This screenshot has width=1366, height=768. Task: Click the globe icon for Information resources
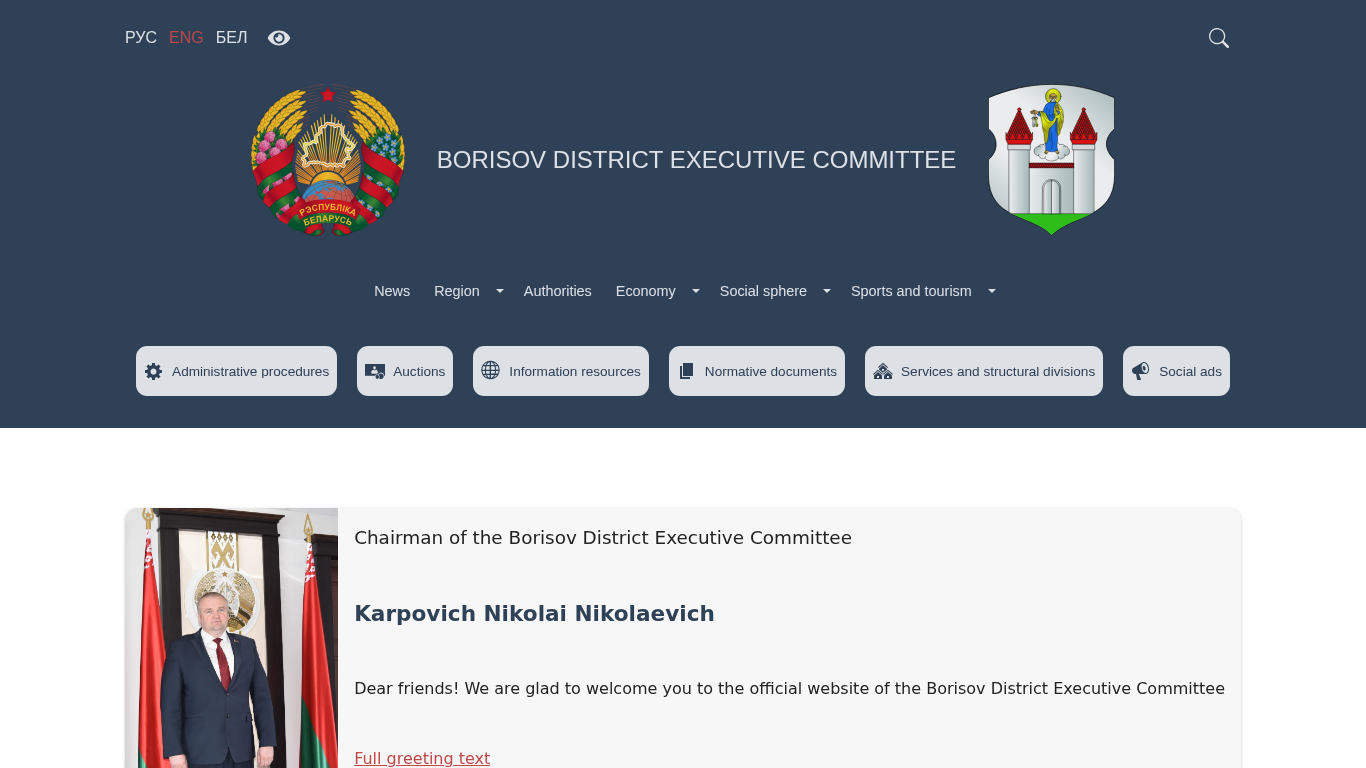(x=490, y=371)
